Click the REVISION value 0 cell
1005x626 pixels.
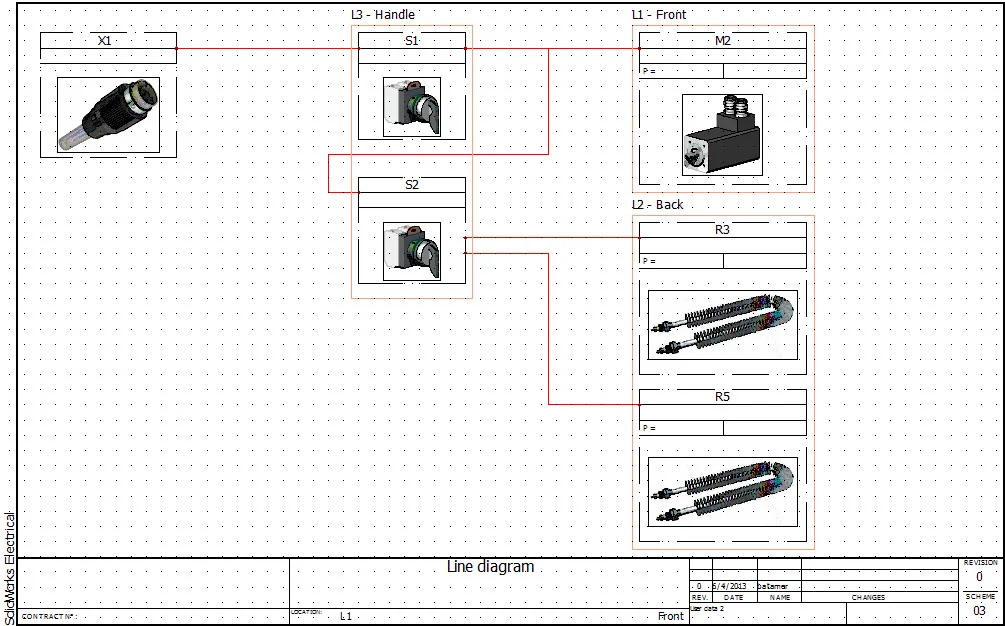click(979, 575)
